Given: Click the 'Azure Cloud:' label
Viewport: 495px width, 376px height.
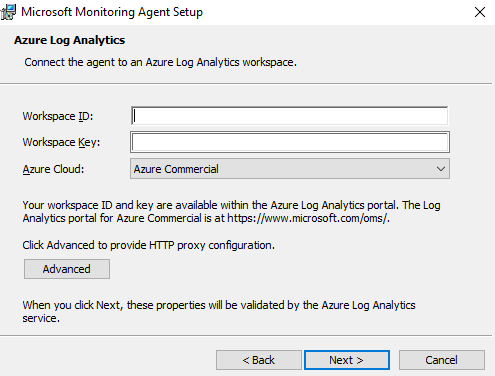Looking at the screenshot, I should 53,169.
